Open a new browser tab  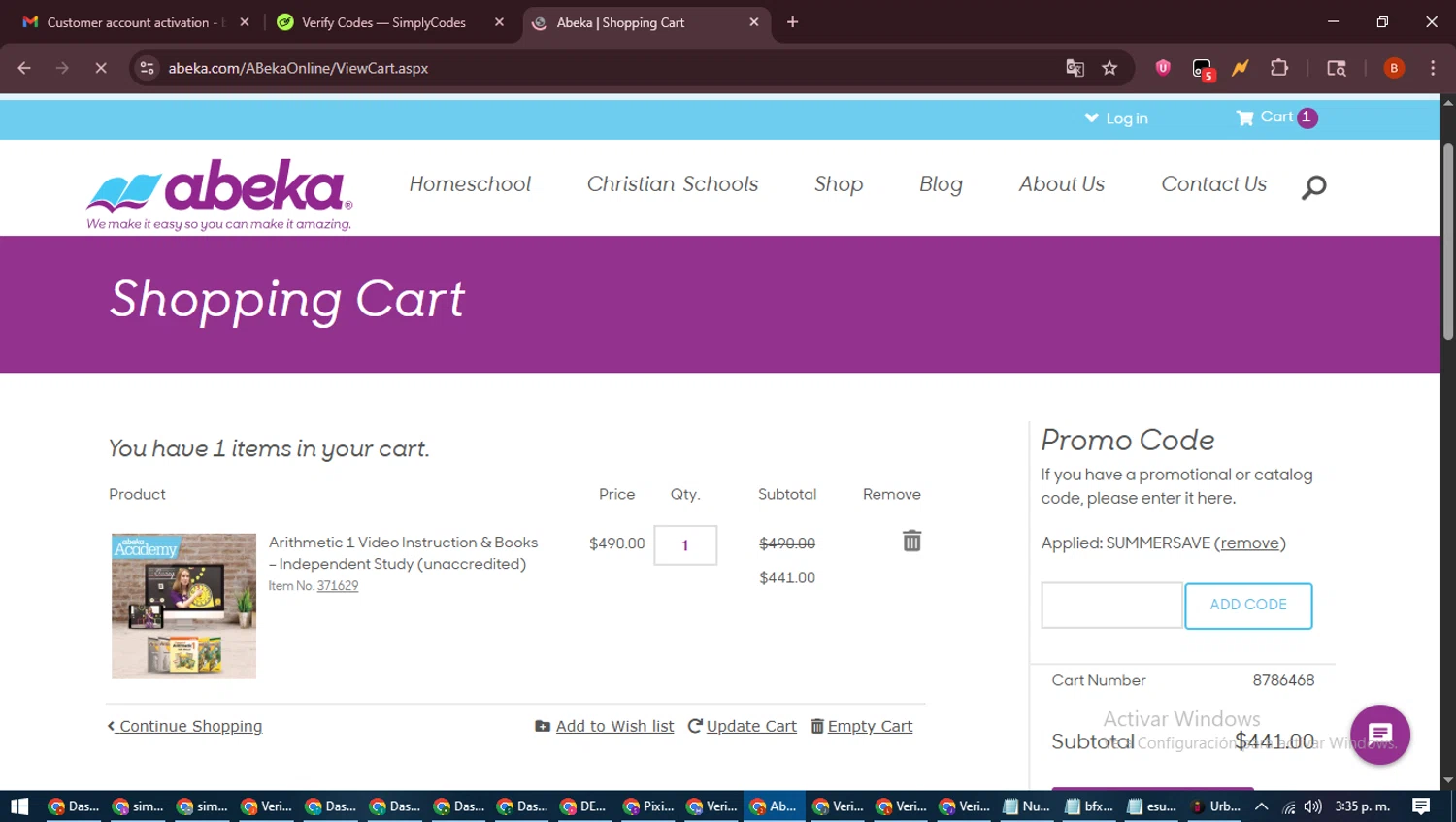coord(793,22)
